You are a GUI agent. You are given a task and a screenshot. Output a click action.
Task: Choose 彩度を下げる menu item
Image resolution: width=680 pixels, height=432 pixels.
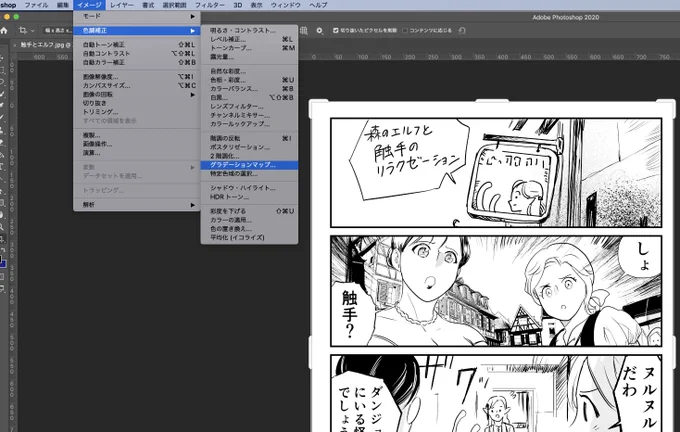(249, 211)
